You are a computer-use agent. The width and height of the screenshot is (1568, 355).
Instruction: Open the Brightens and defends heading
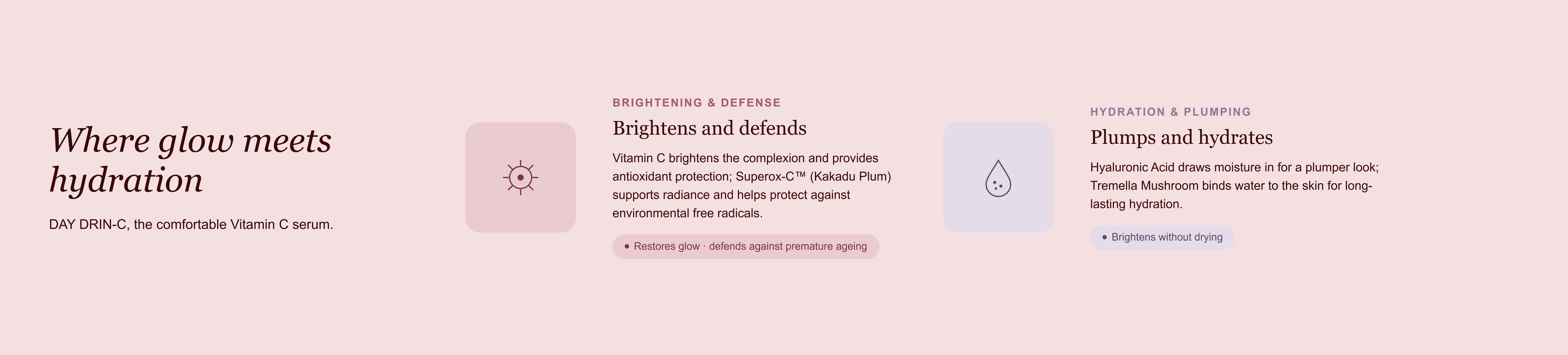[709, 128]
